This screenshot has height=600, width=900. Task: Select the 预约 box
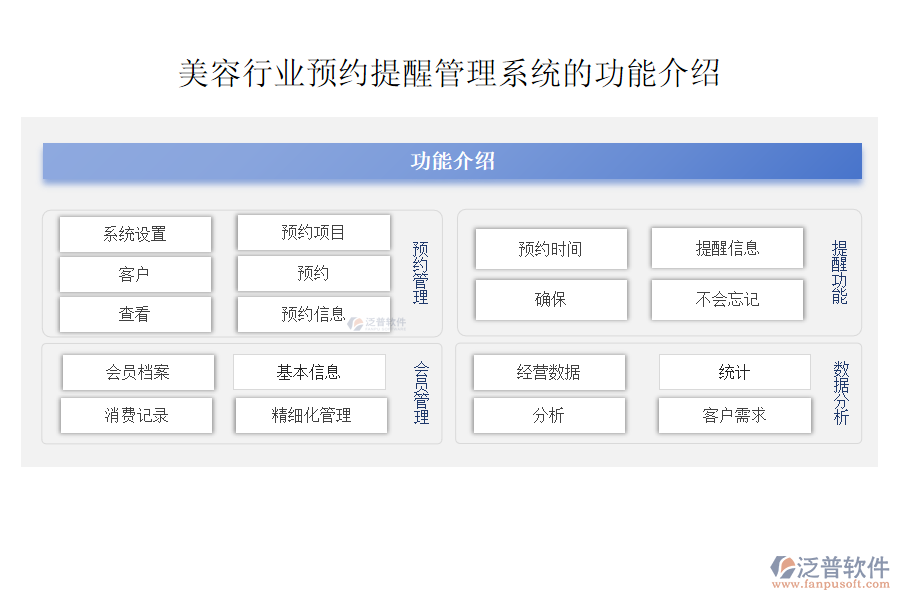pyautogui.click(x=313, y=273)
